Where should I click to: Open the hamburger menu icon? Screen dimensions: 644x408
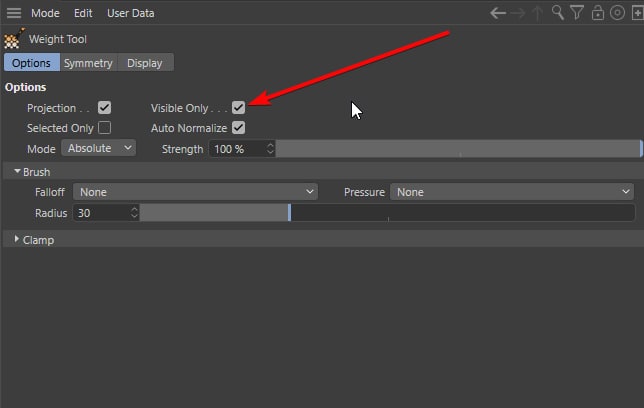pyautogui.click(x=14, y=13)
